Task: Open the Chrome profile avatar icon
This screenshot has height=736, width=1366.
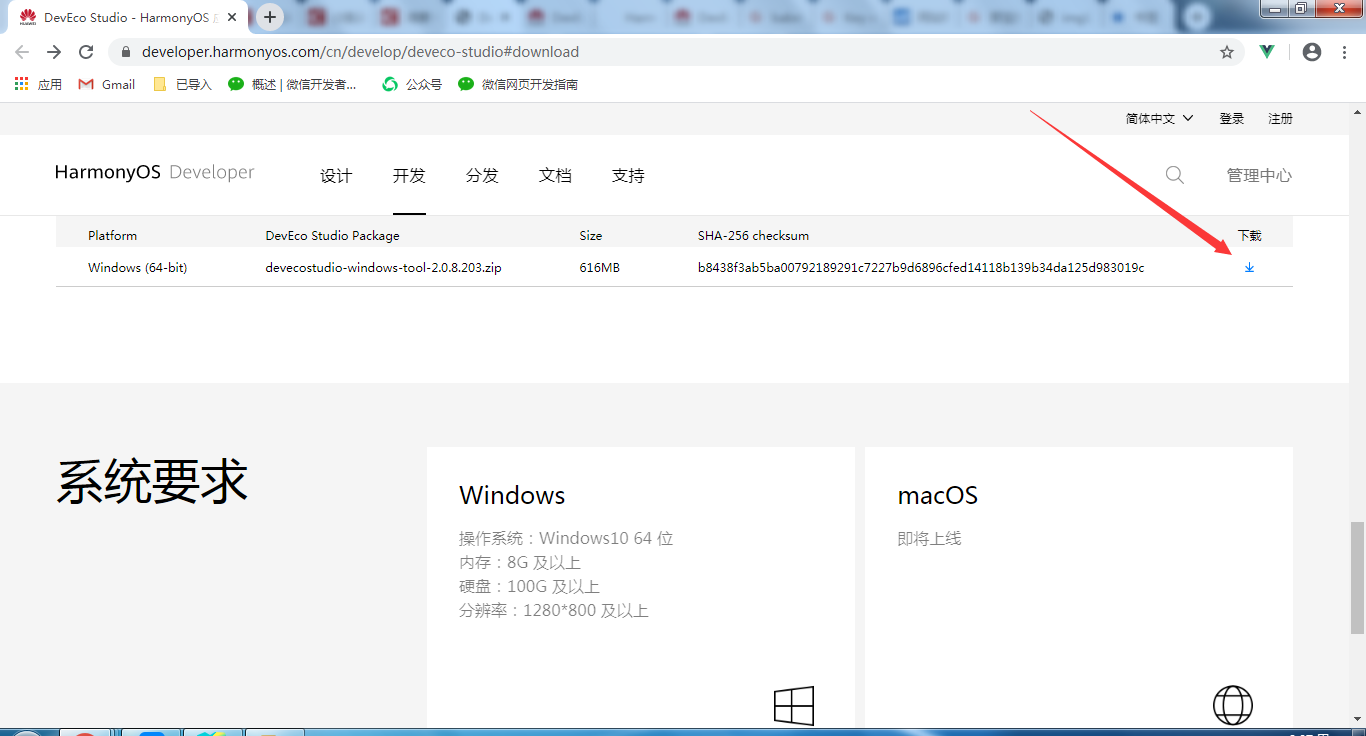Action: tap(1312, 52)
